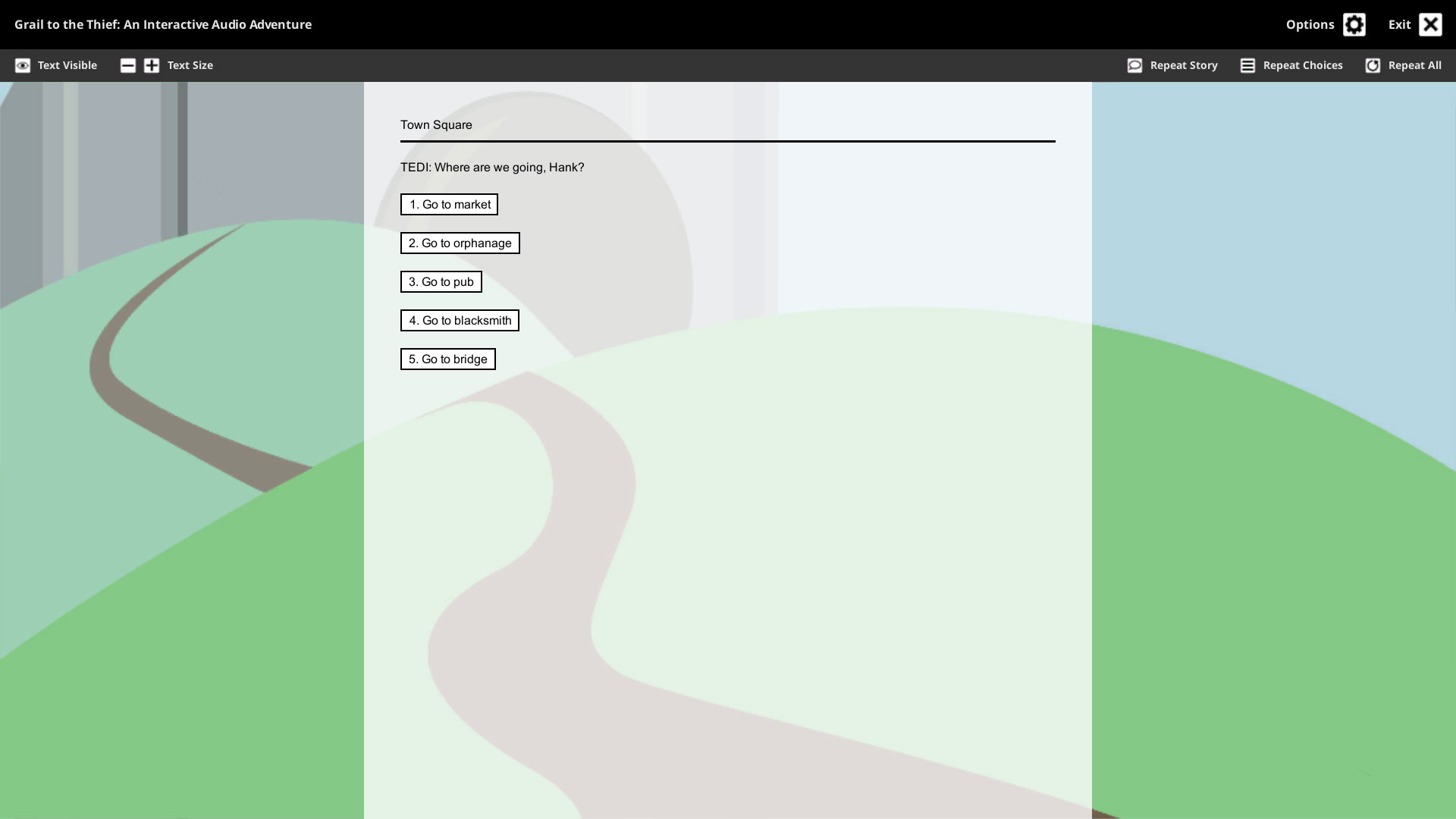Click the Repeat Choices list icon
This screenshot has height=819, width=1456.
point(1246,65)
